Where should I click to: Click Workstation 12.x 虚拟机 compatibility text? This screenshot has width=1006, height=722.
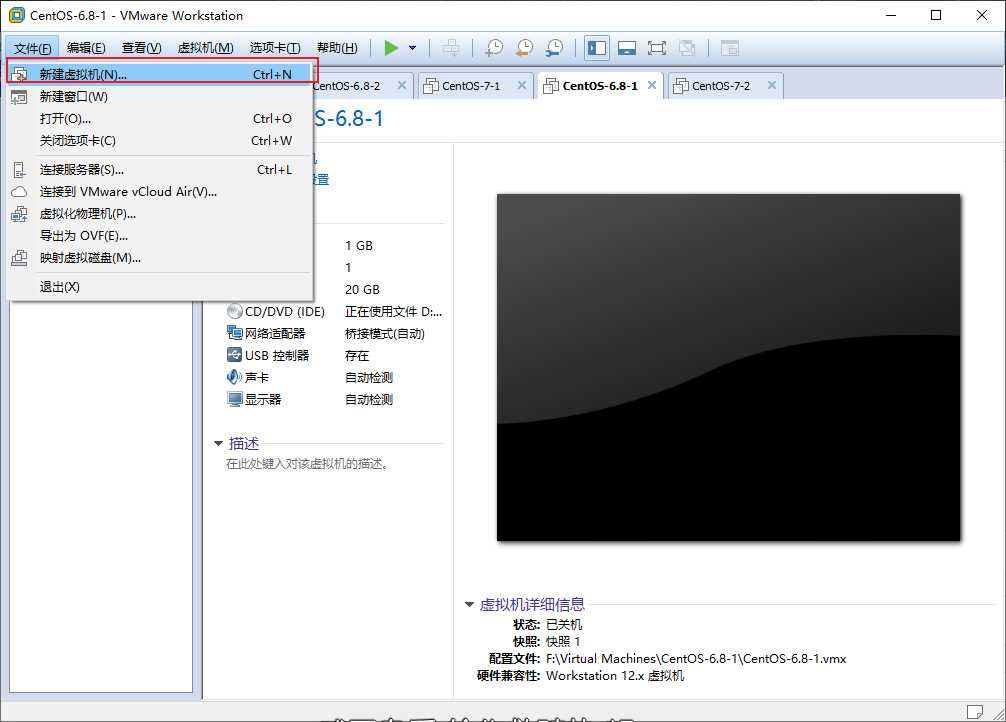615,676
